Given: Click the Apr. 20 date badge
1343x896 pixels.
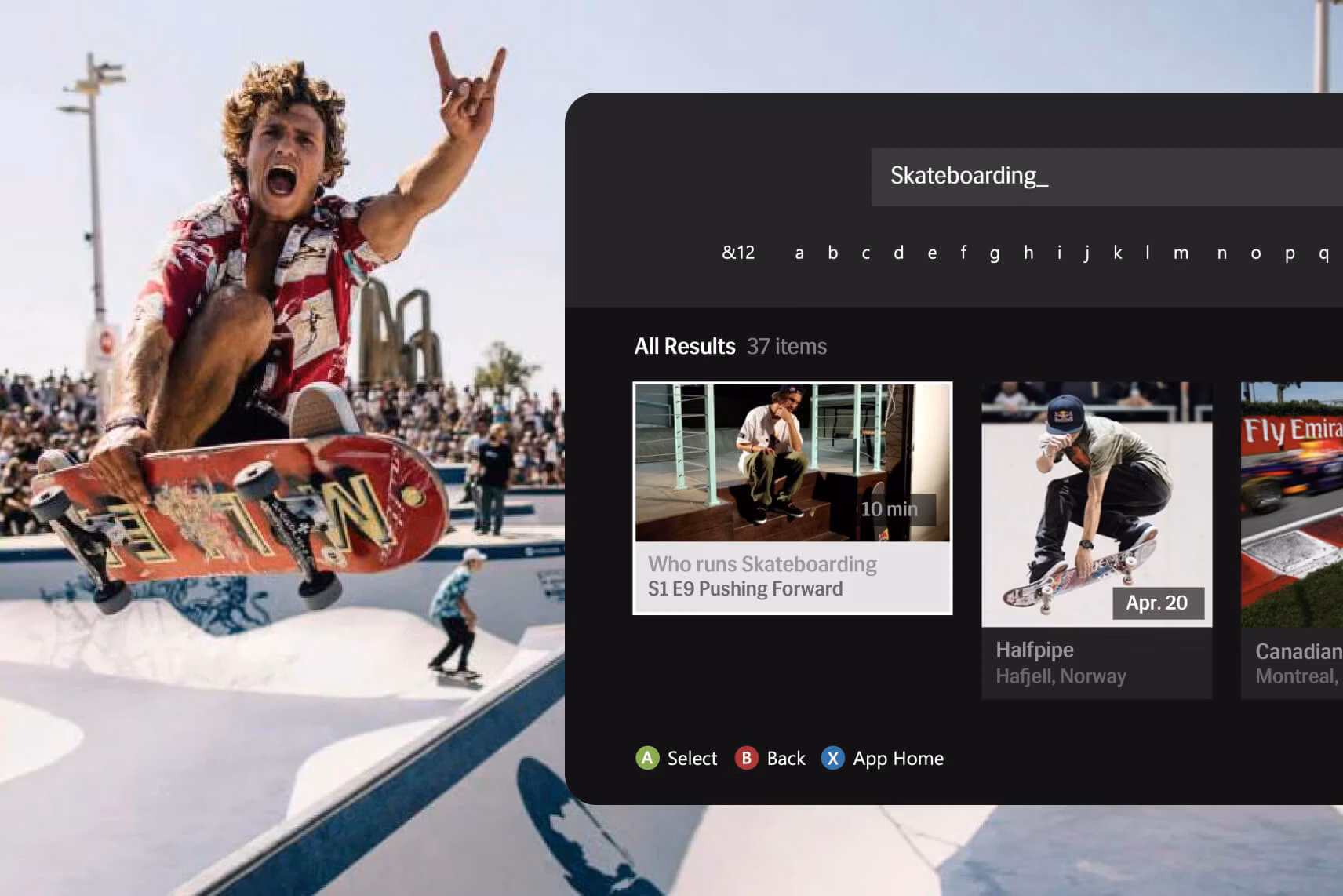Looking at the screenshot, I should click(1158, 603).
